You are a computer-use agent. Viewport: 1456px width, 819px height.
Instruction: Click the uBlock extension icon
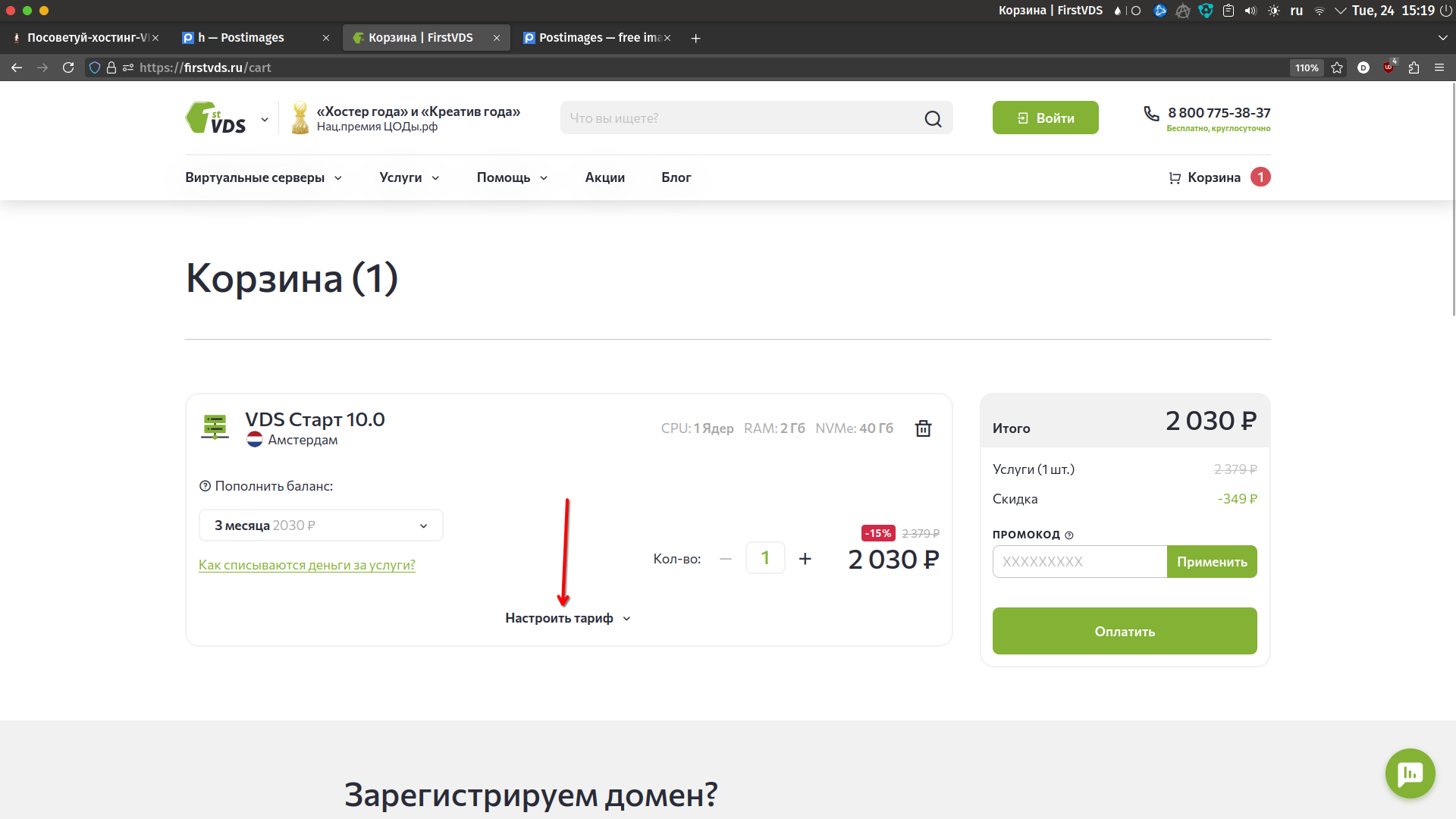point(1389,67)
